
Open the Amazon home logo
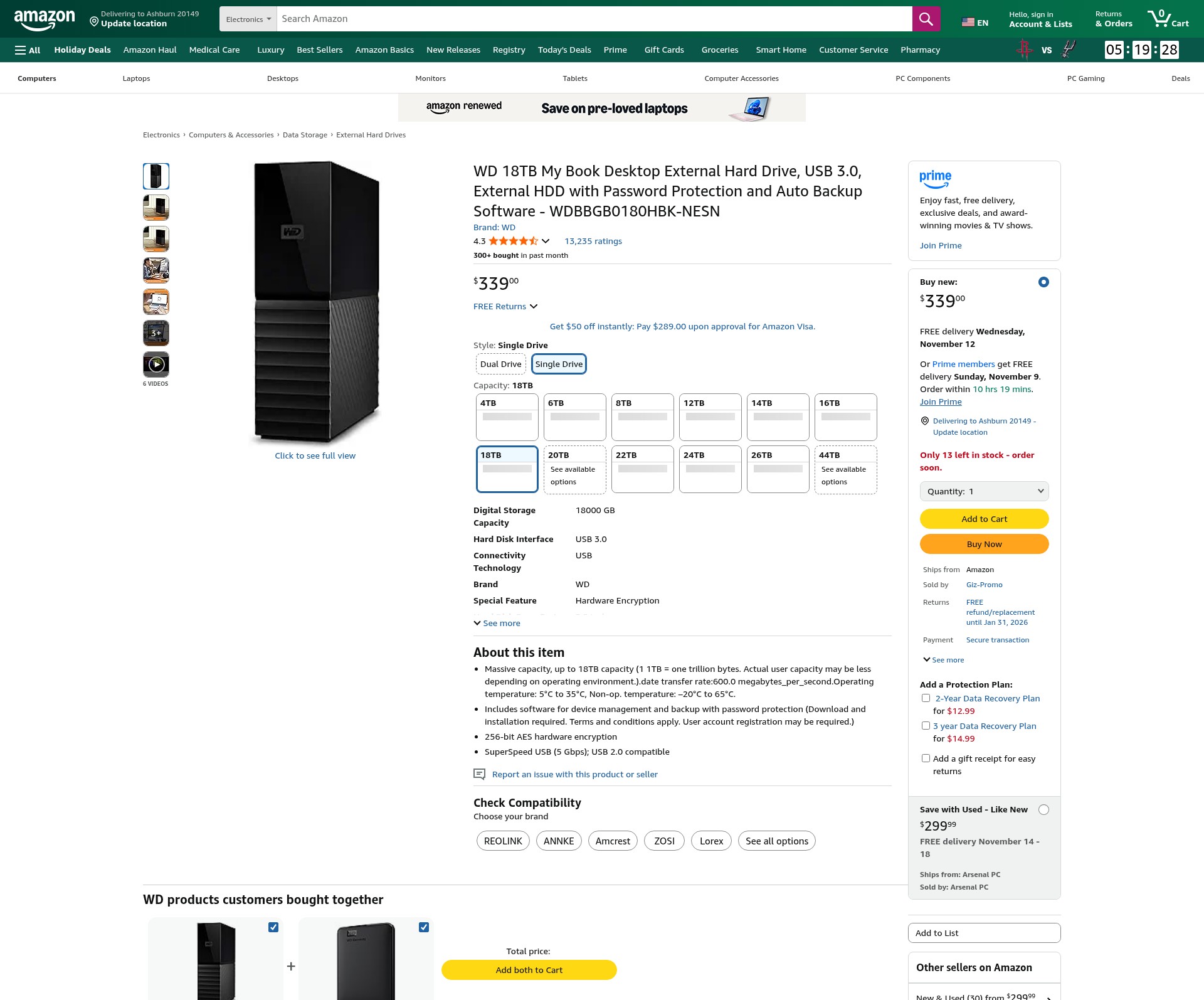tap(45, 19)
